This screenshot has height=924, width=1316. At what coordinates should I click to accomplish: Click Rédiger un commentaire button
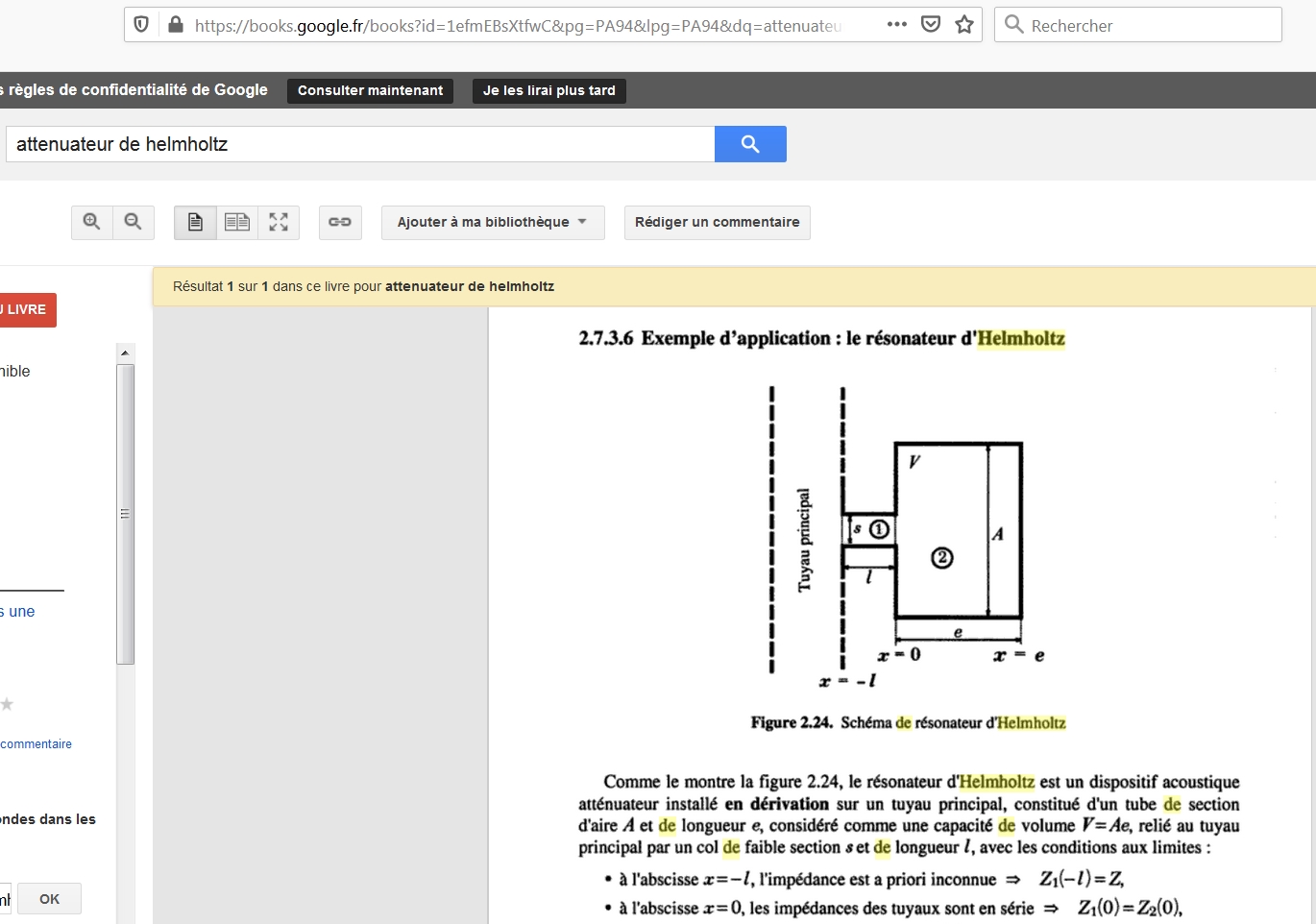(718, 222)
